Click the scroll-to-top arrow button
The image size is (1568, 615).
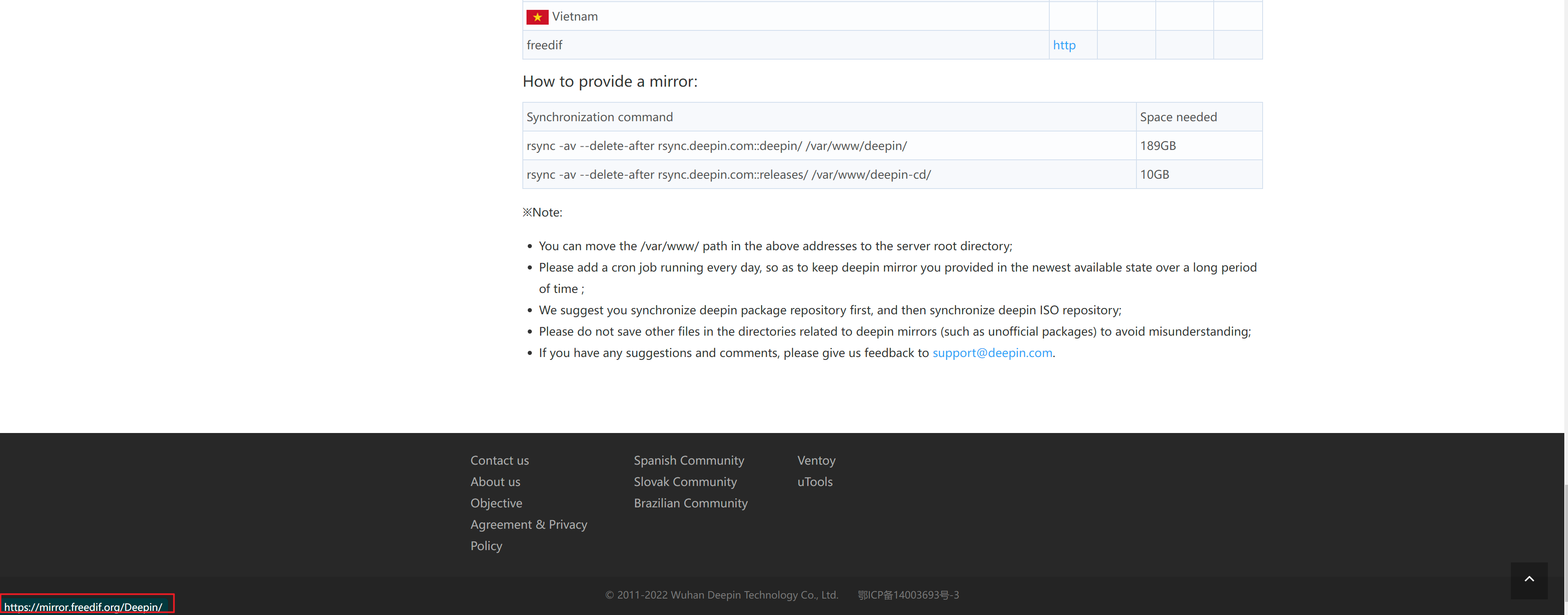point(1530,580)
